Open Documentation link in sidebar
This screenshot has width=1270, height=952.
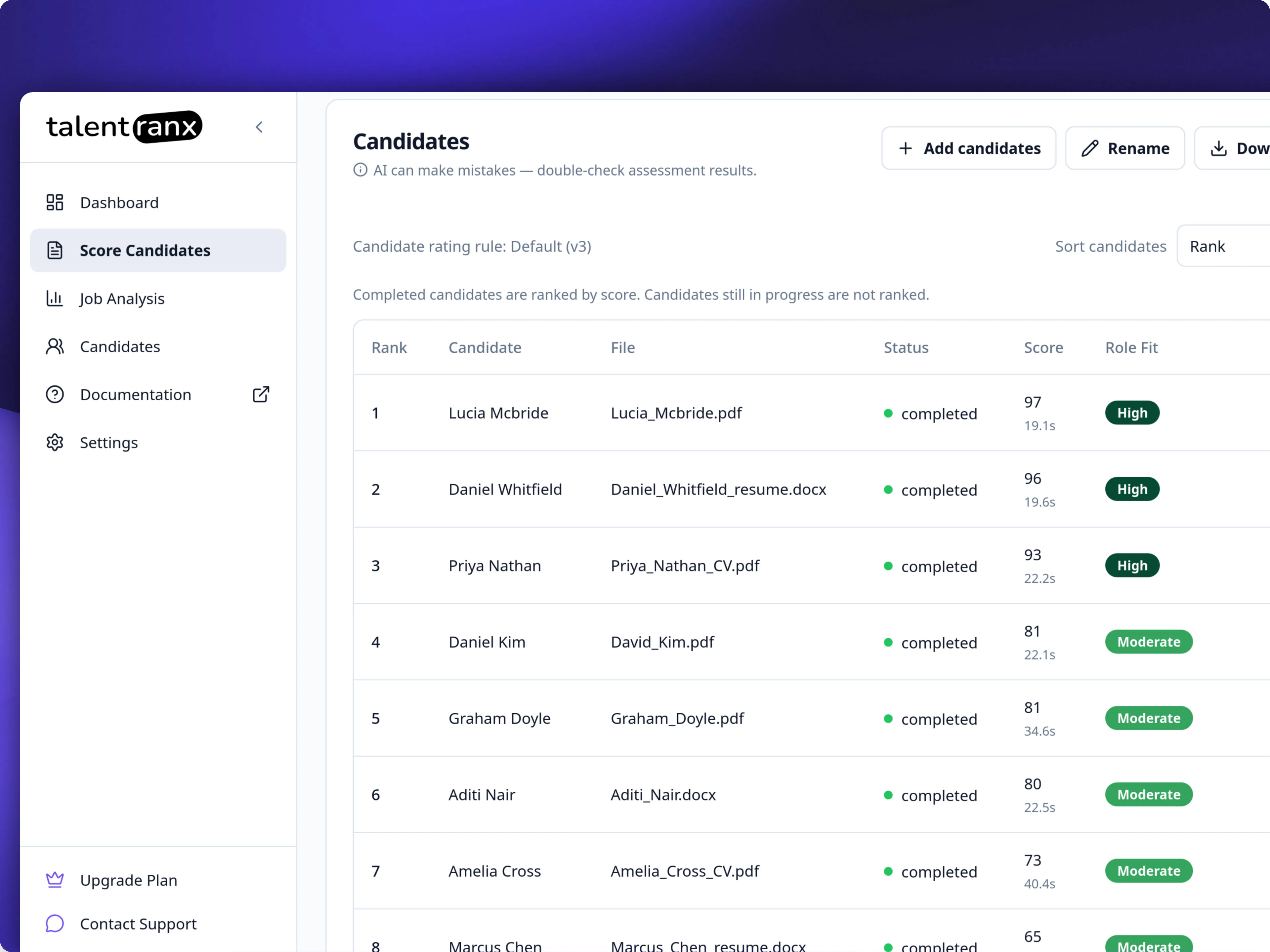coord(158,395)
